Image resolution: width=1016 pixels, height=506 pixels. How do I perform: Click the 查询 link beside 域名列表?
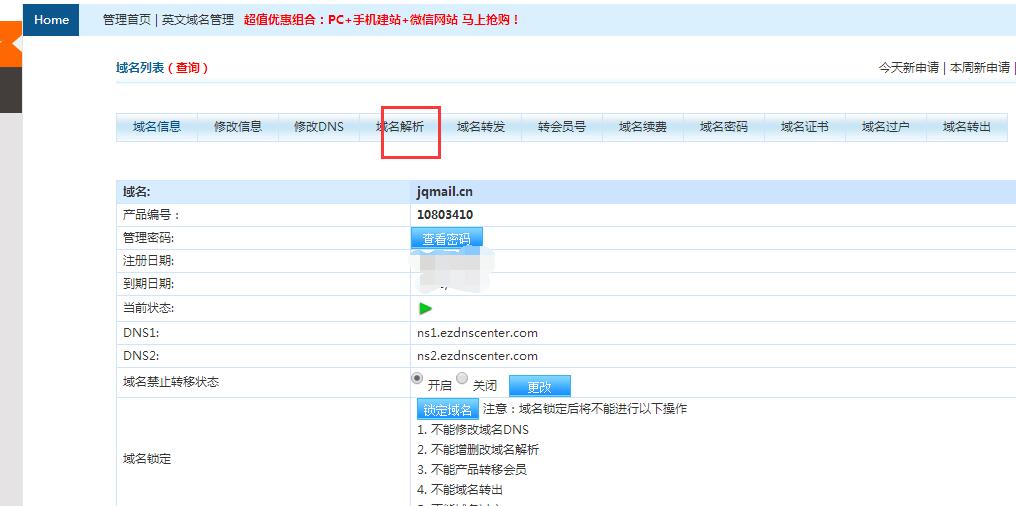tap(187, 68)
